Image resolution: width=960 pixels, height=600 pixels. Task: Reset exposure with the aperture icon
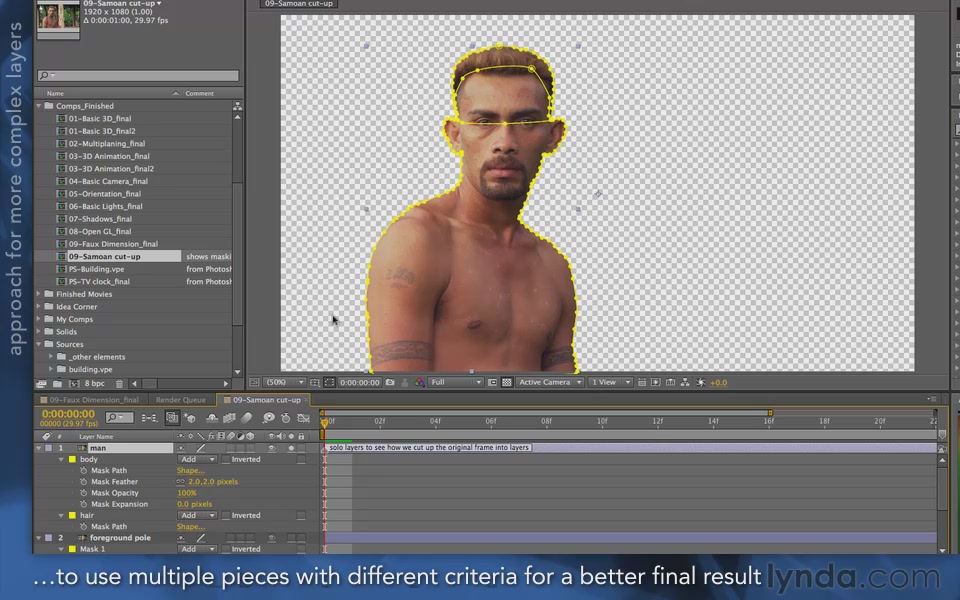click(701, 383)
